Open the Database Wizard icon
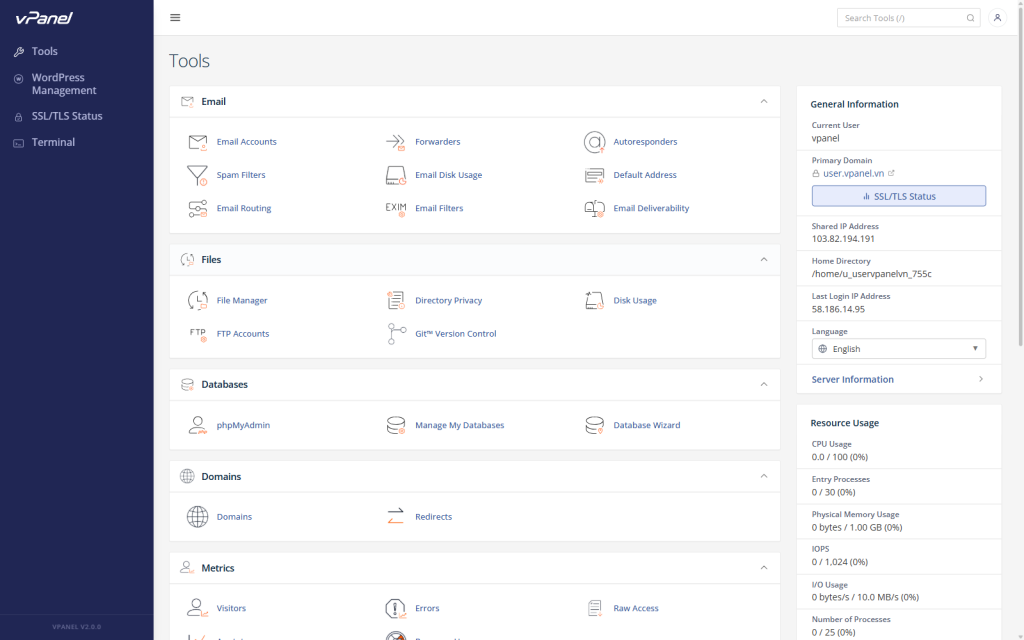 (x=594, y=425)
